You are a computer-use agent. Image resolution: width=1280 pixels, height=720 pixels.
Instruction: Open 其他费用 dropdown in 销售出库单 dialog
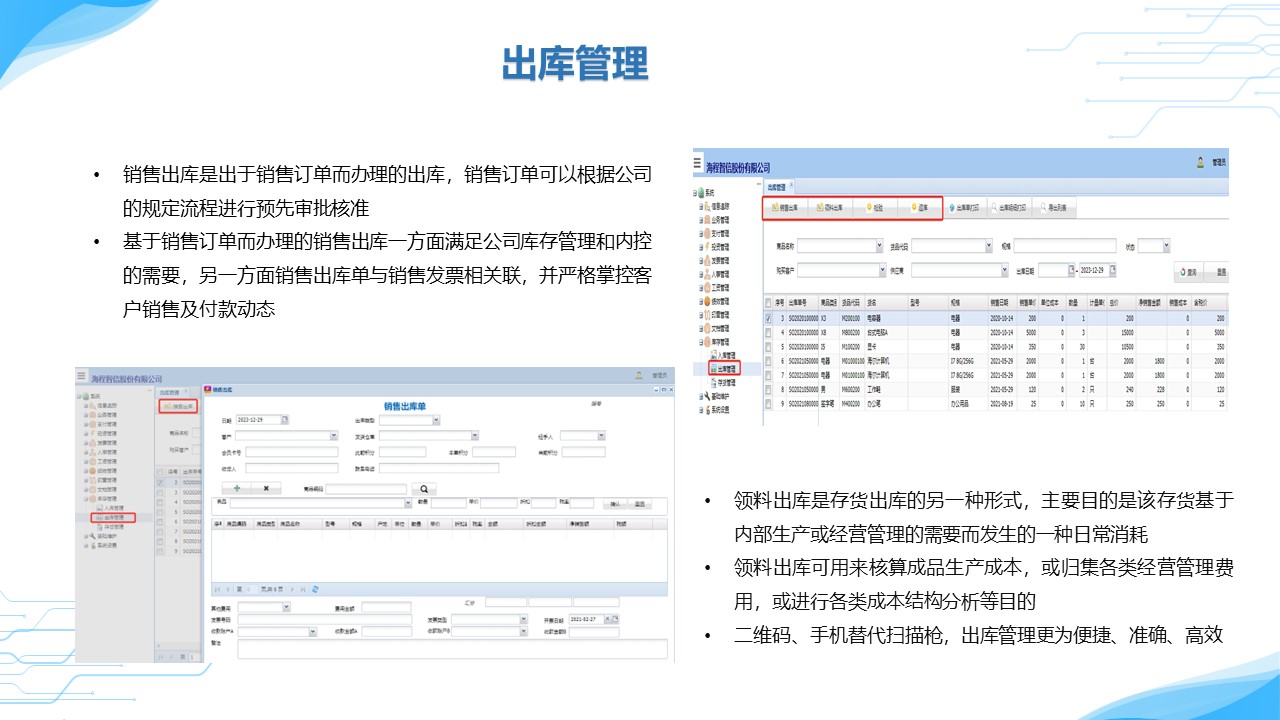pos(286,607)
